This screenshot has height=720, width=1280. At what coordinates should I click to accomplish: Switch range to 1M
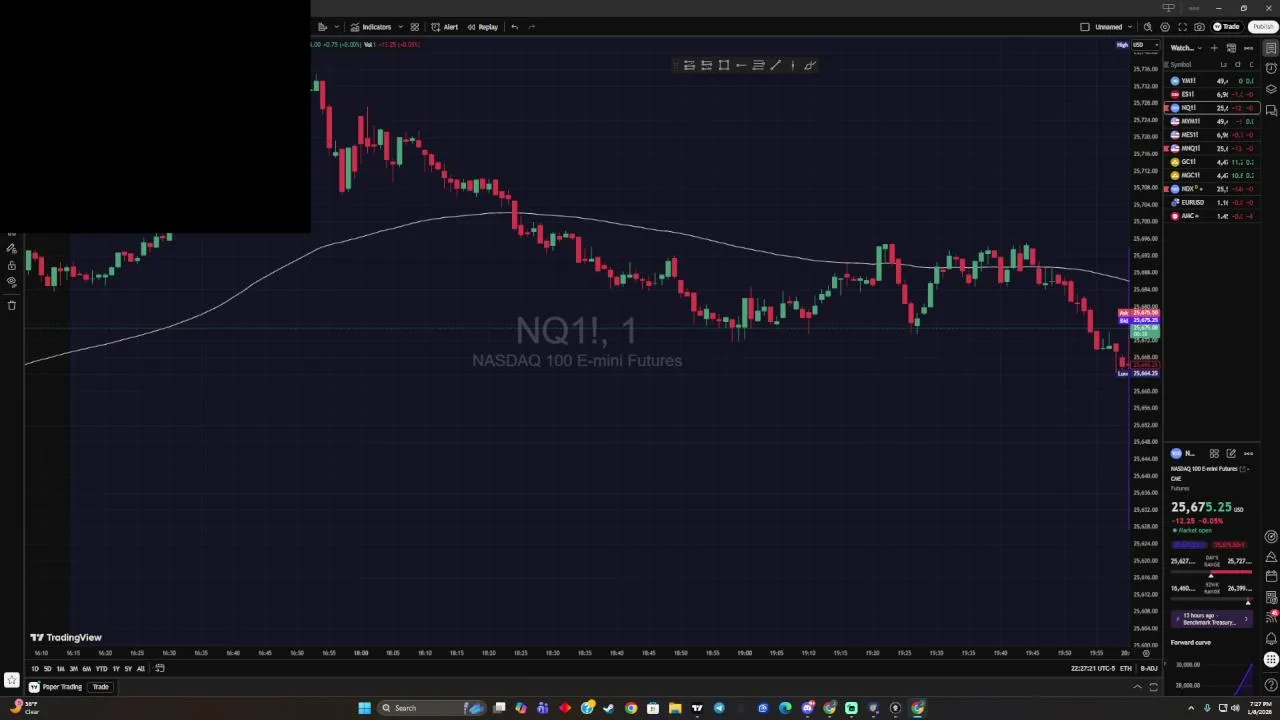60,669
